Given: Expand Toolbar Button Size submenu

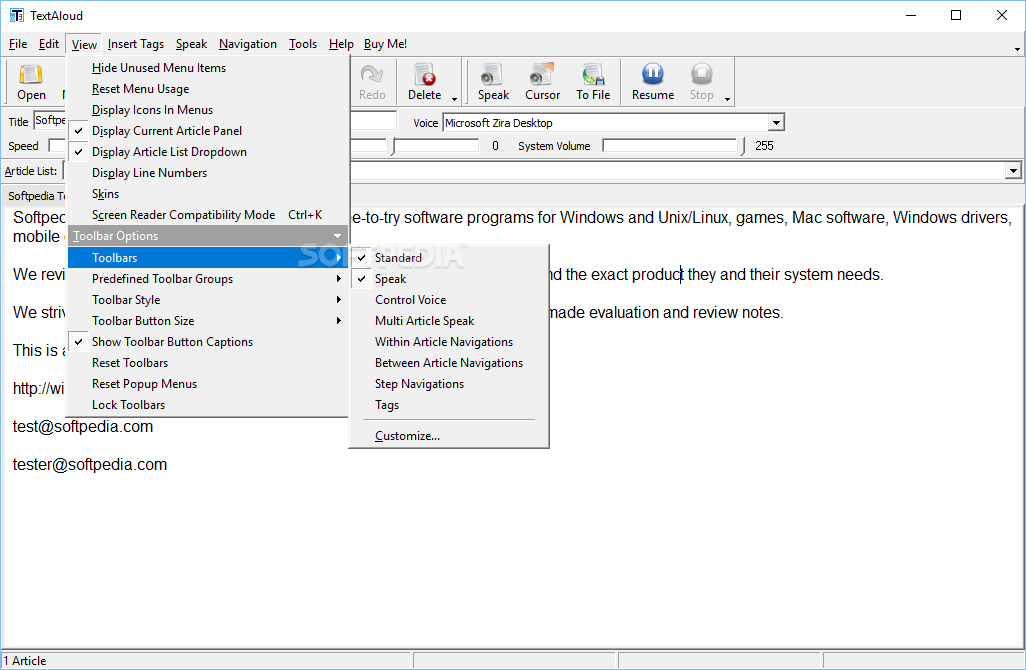Looking at the screenshot, I should pos(208,321).
